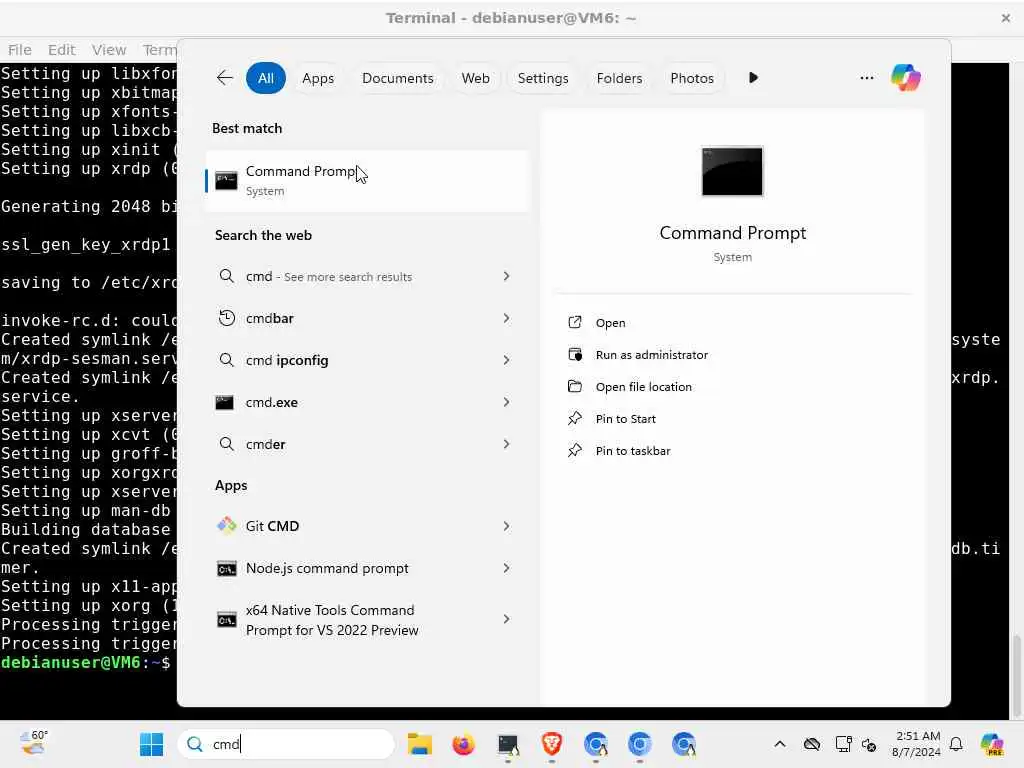Image resolution: width=1024 pixels, height=768 pixels.
Task: Click the Terminal window vertical scrollbar
Action: (x=1017, y=675)
